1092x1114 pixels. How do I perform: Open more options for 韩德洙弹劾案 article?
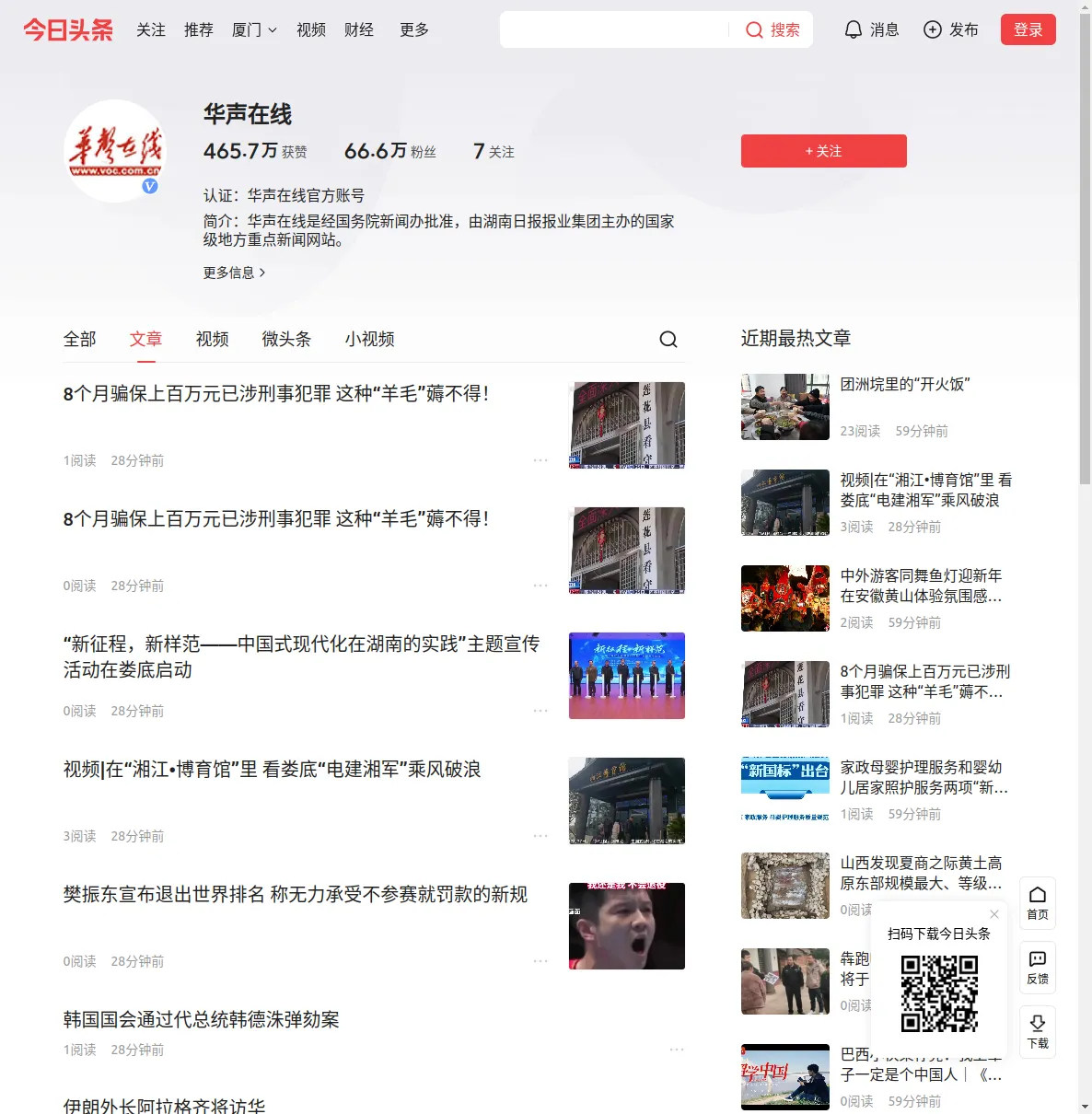click(x=677, y=1050)
